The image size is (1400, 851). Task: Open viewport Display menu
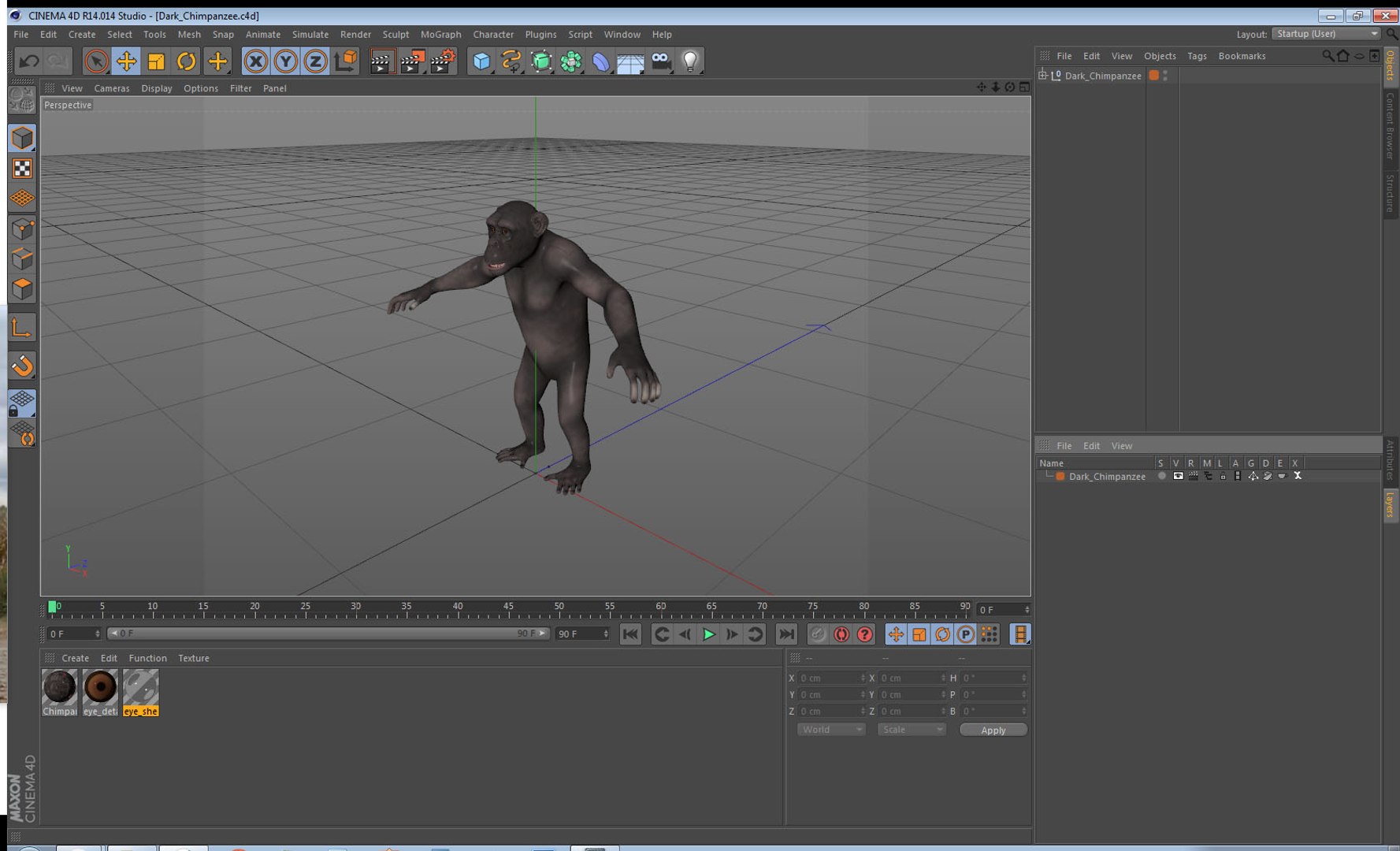[x=157, y=88]
